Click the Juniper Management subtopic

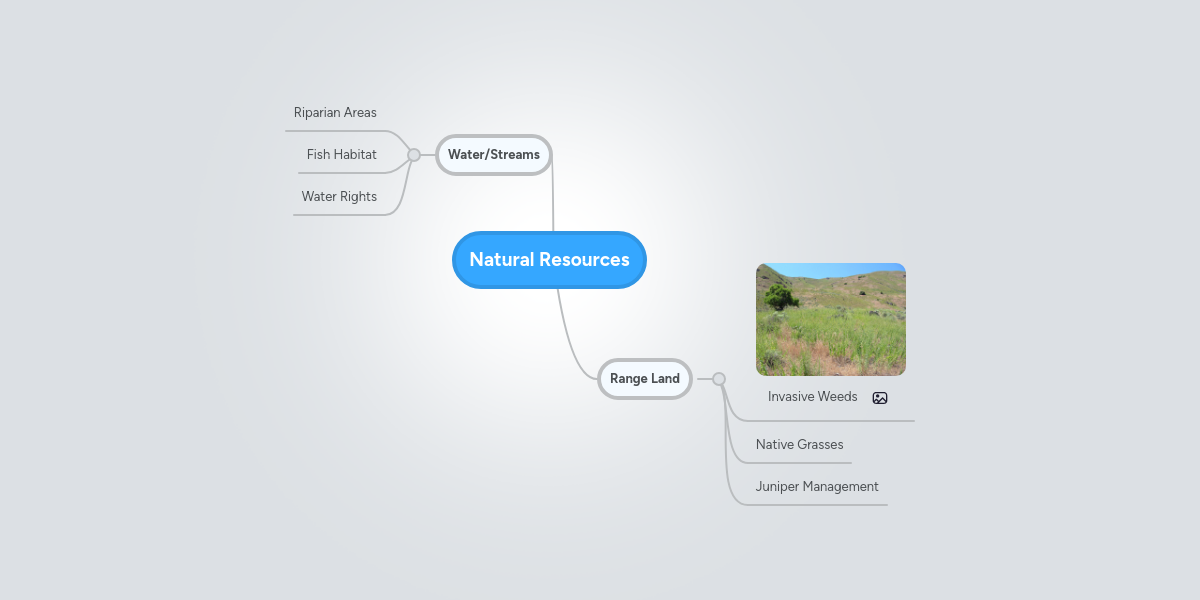click(817, 486)
